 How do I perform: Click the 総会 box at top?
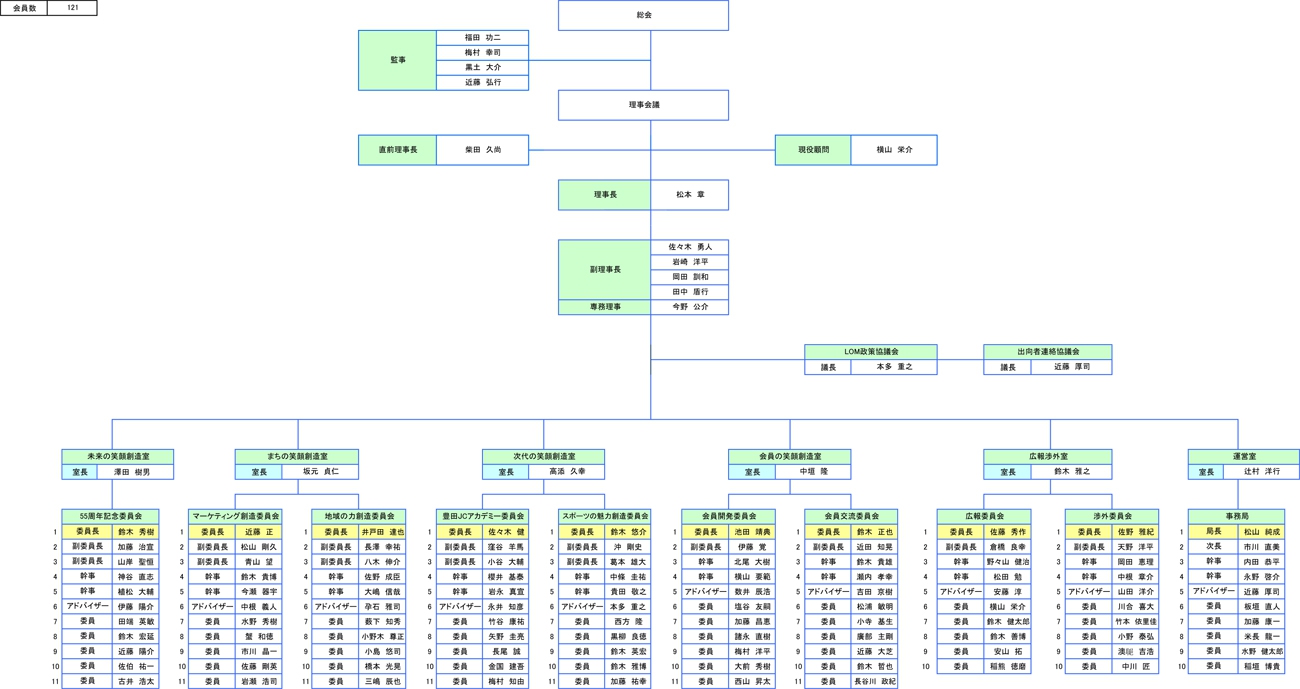[643, 16]
